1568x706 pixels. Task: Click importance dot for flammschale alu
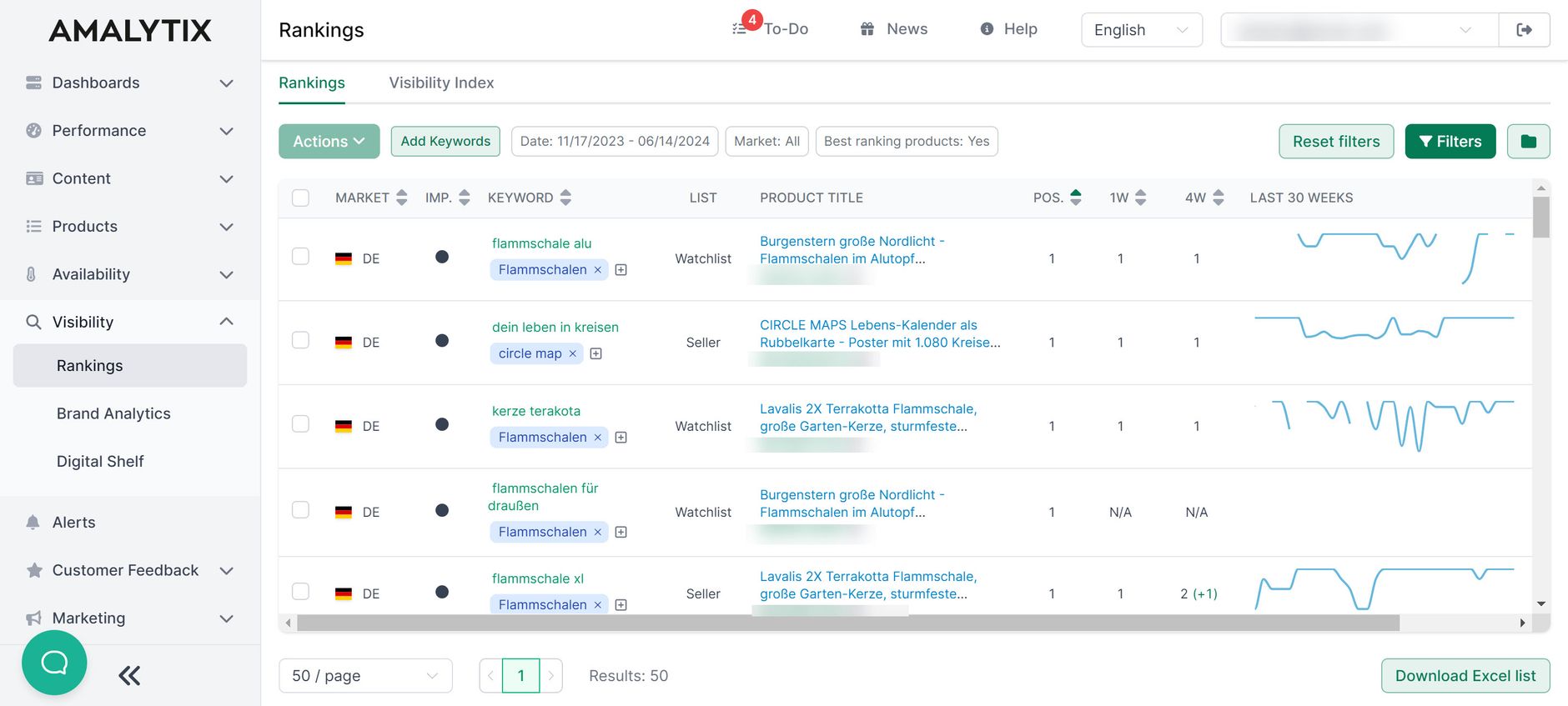coord(442,257)
